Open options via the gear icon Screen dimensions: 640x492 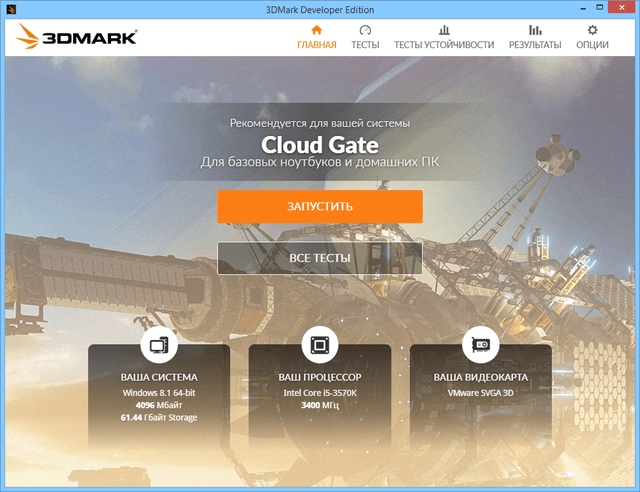(593, 31)
